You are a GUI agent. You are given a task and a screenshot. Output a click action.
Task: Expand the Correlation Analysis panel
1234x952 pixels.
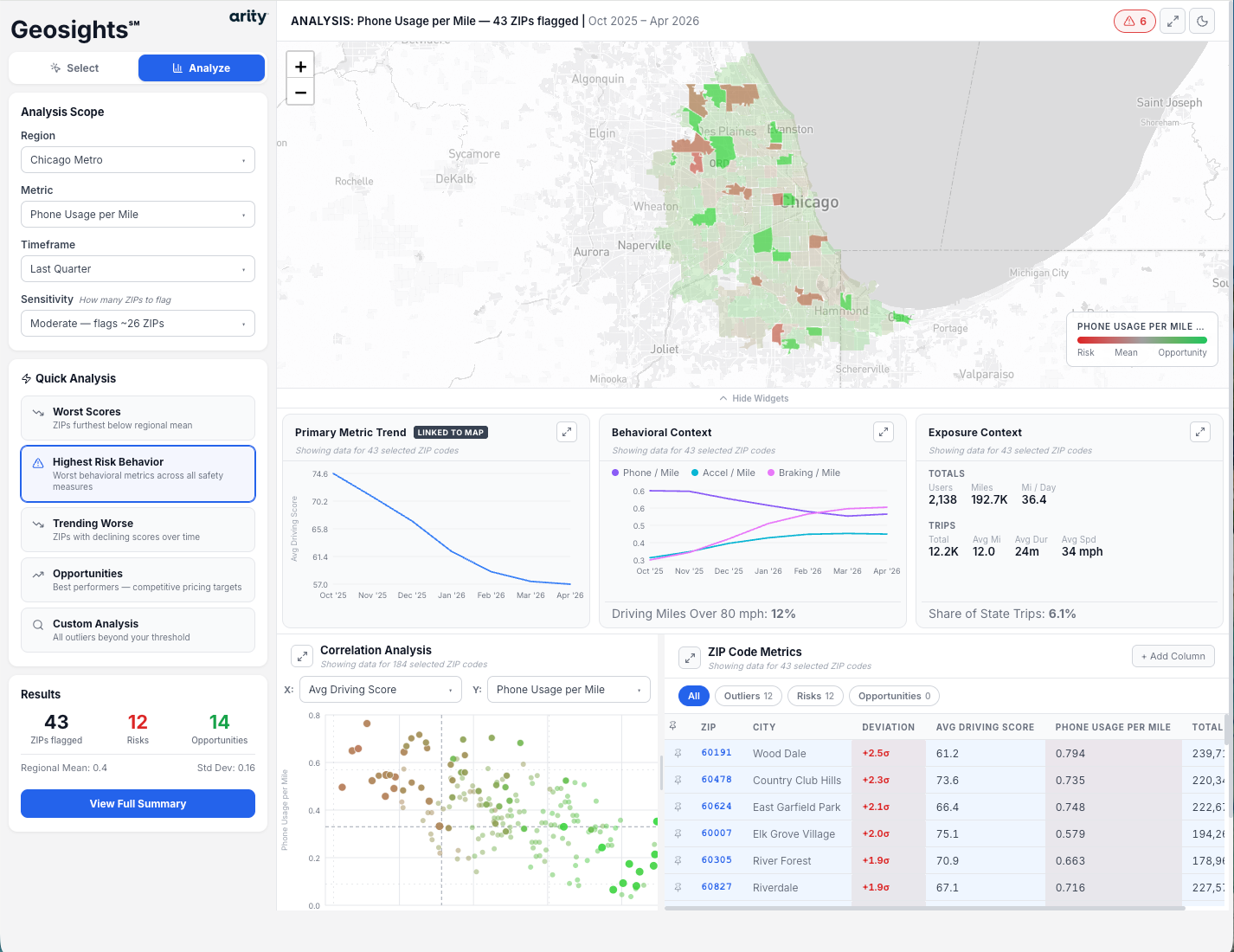click(x=302, y=656)
